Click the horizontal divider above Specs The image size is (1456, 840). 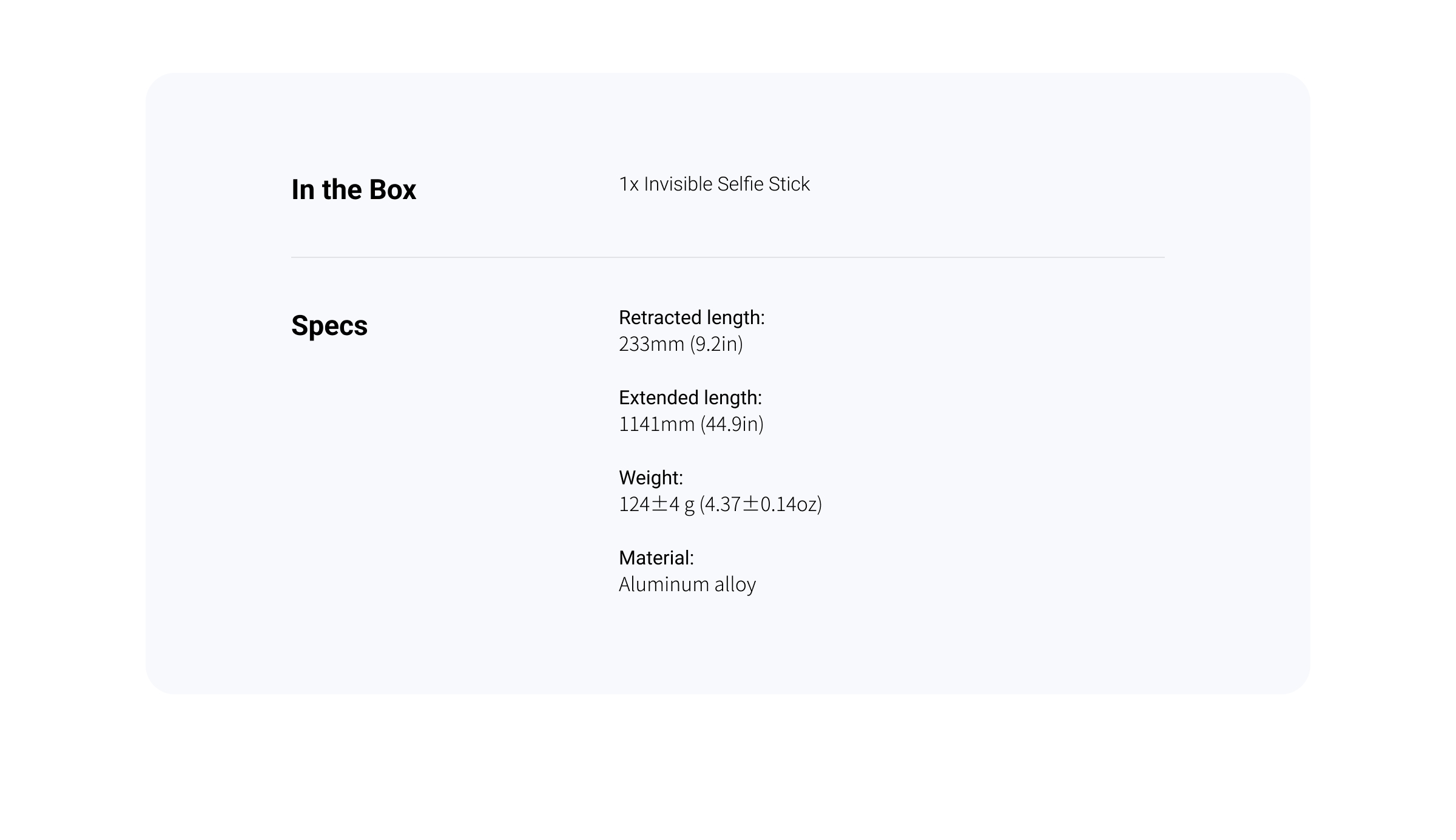728,257
